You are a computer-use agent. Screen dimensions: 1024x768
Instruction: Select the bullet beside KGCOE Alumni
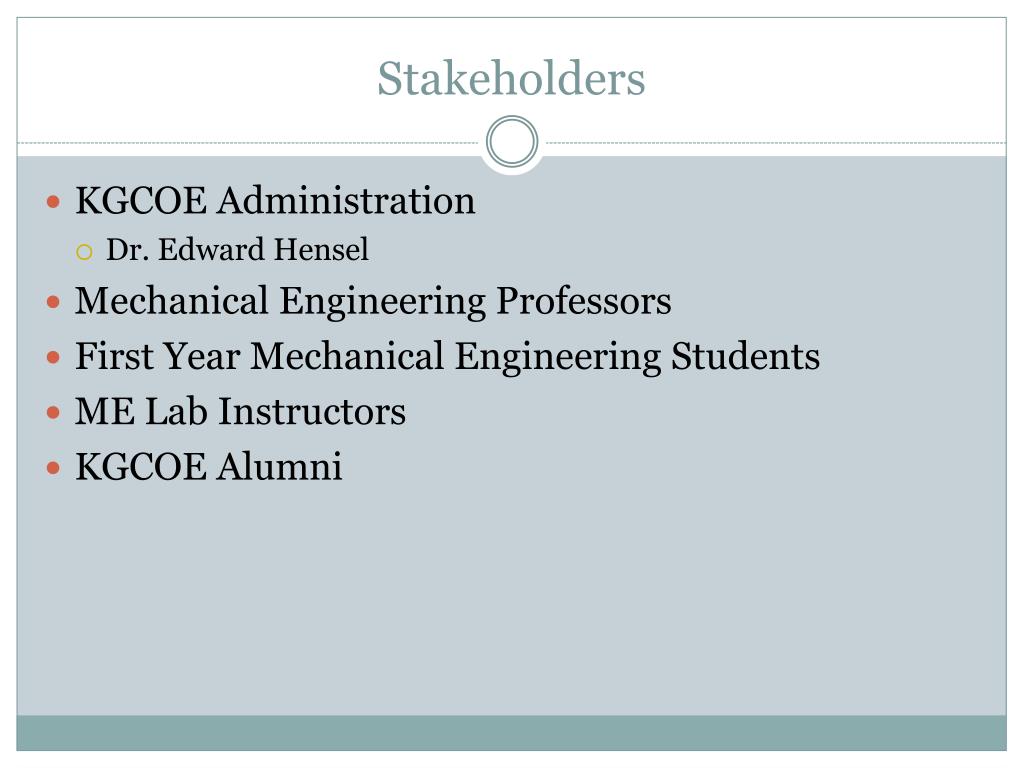click(54, 468)
